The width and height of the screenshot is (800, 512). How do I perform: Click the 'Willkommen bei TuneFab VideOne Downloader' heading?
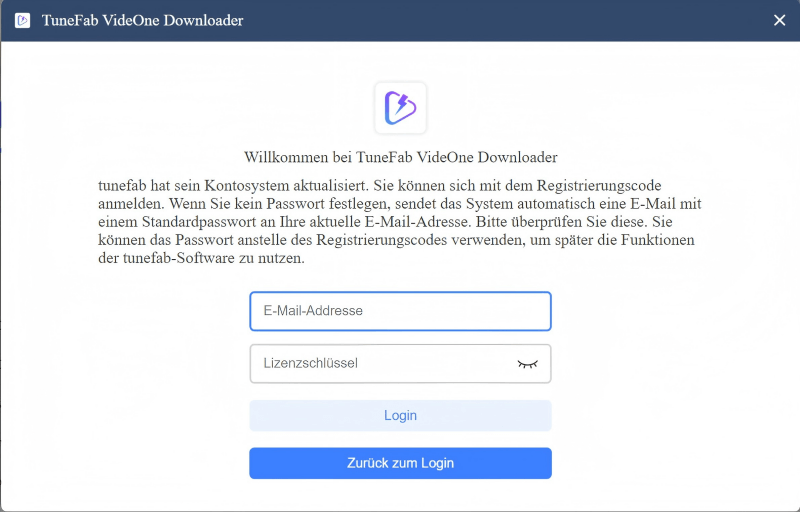(x=401, y=157)
